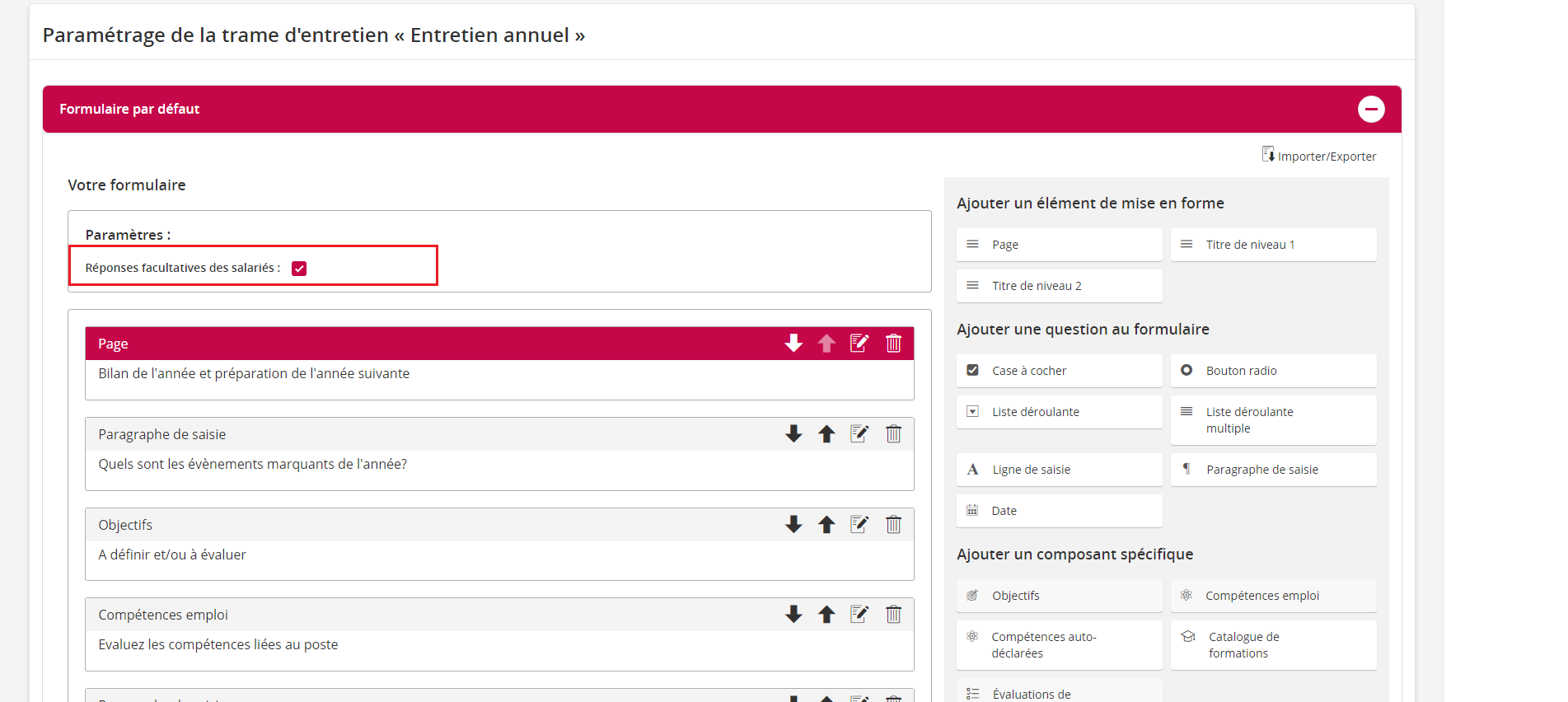
Task: Add Catalogue de formations component
Action: 1273,645
